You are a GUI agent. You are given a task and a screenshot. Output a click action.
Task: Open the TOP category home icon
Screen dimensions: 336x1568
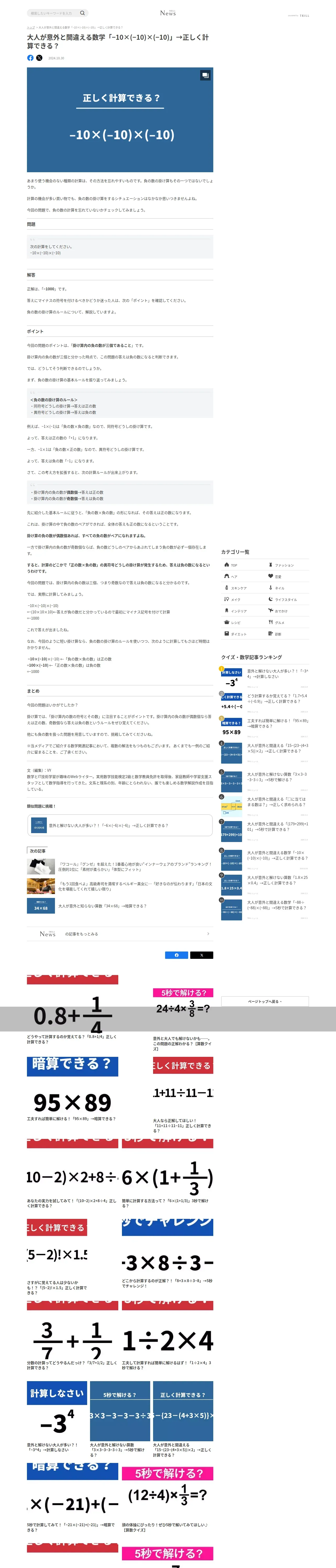point(227,565)
